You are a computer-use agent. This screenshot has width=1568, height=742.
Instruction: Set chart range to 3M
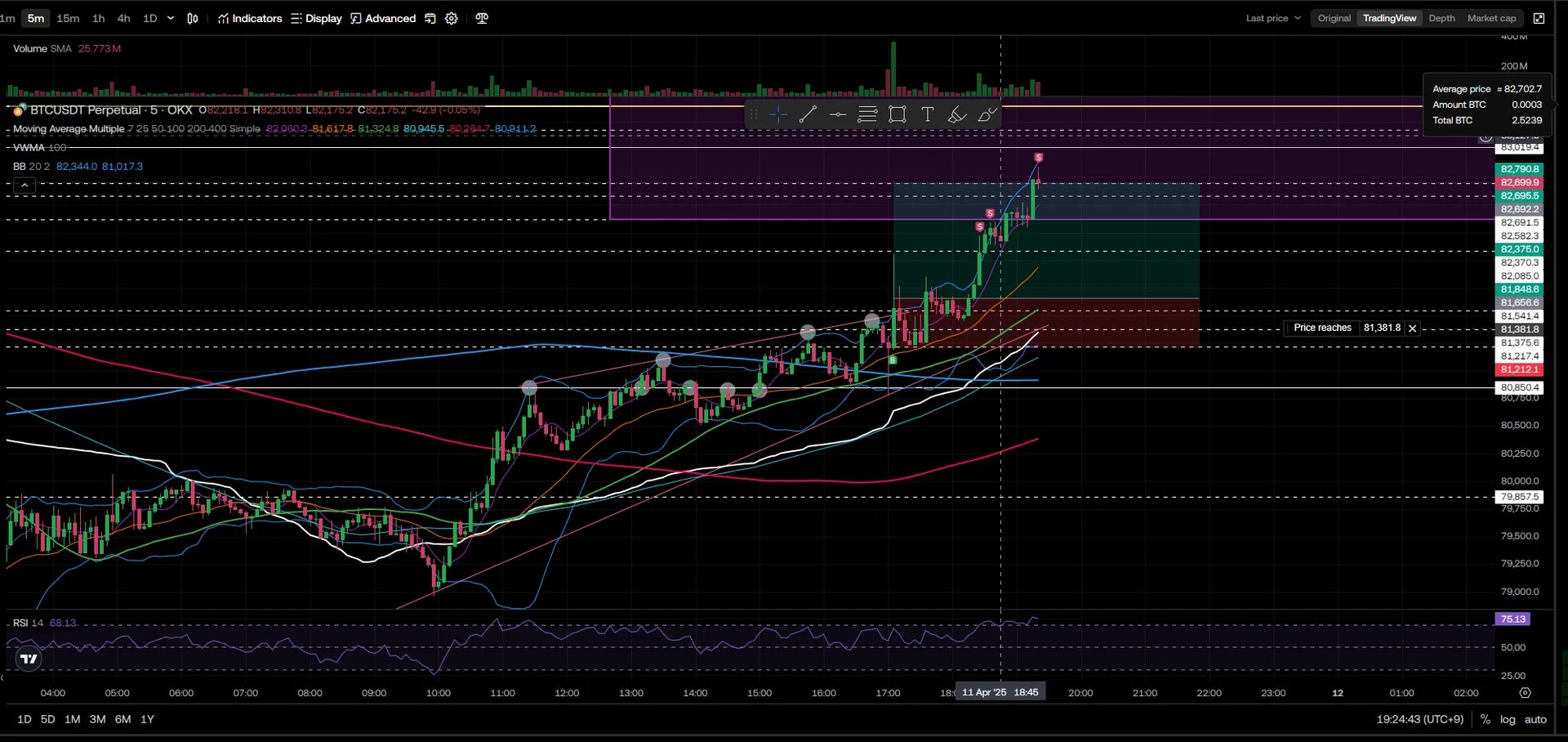(98, 719)
